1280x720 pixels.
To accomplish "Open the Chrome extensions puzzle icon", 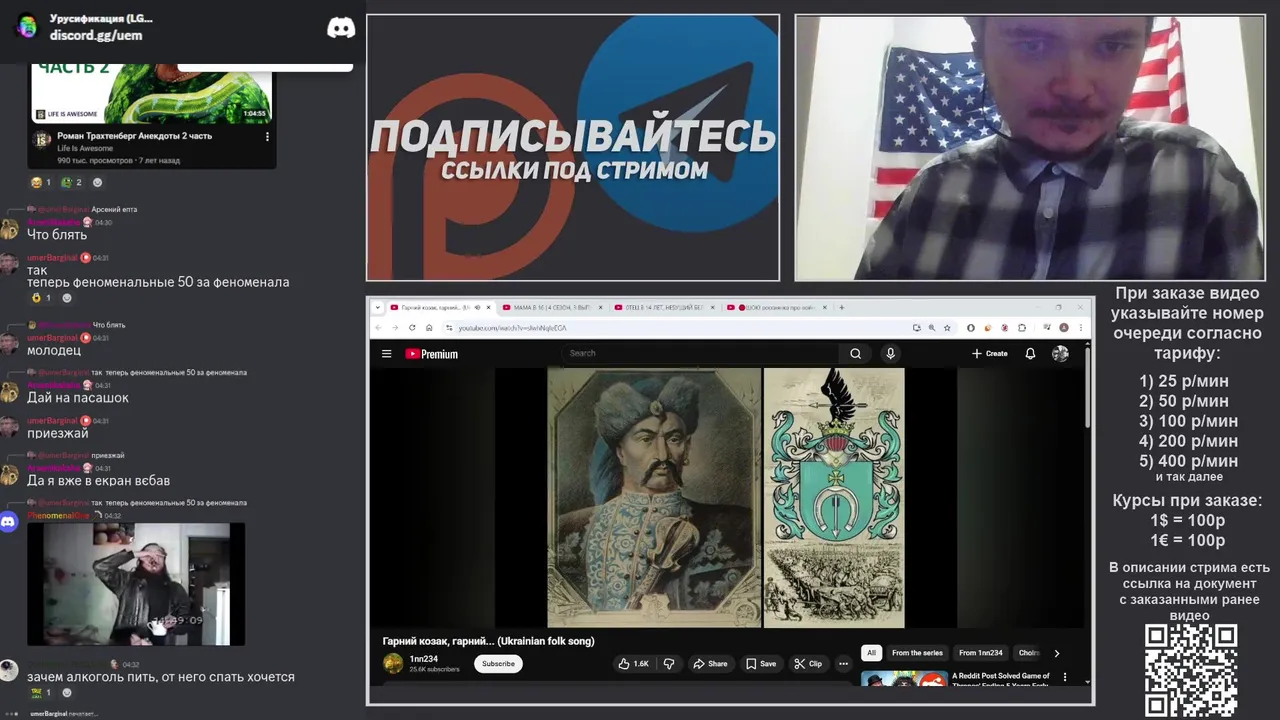I will pos(1022,328).
